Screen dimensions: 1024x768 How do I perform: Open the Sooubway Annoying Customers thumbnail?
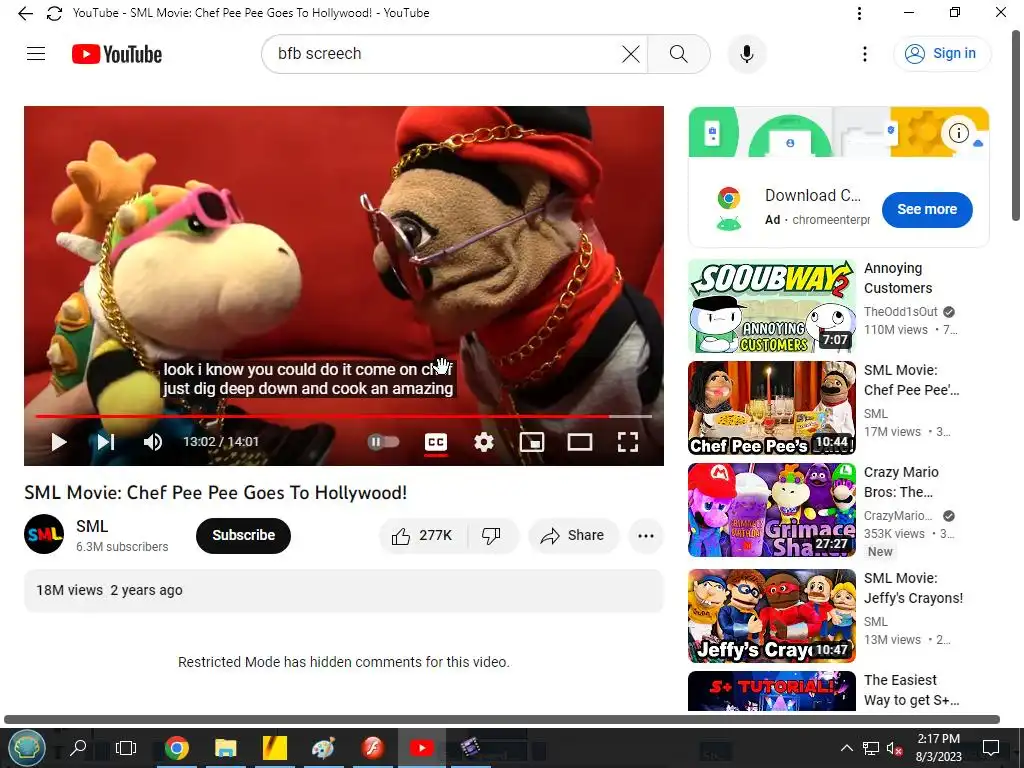[x=771, y=306]
